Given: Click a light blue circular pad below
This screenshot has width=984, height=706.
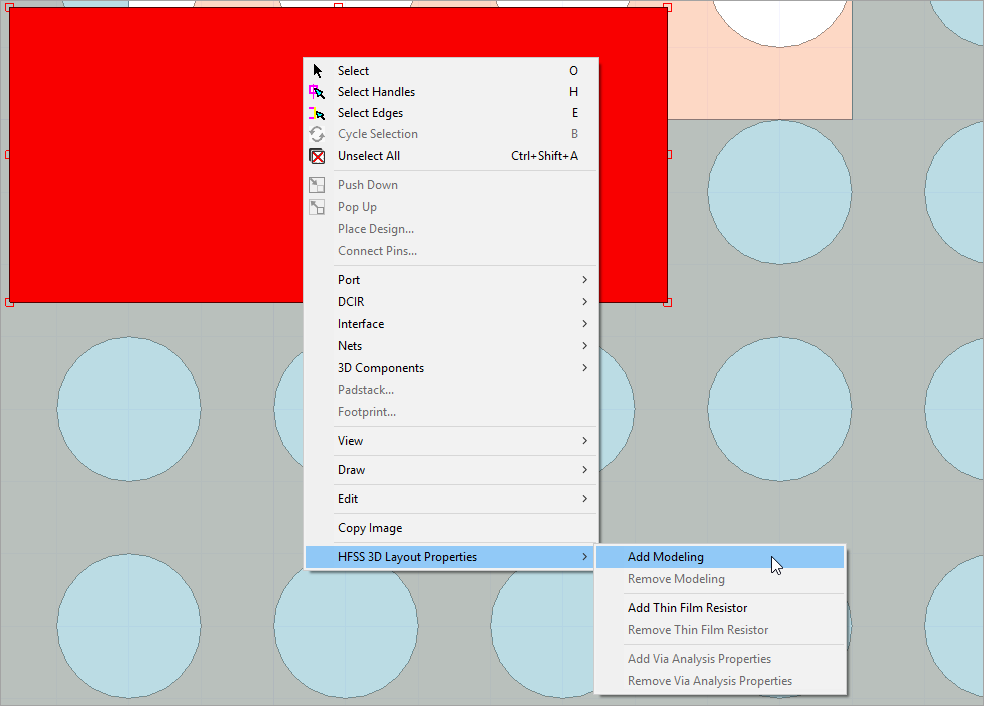Looking at the screenshot, I should tap(128, 408).
